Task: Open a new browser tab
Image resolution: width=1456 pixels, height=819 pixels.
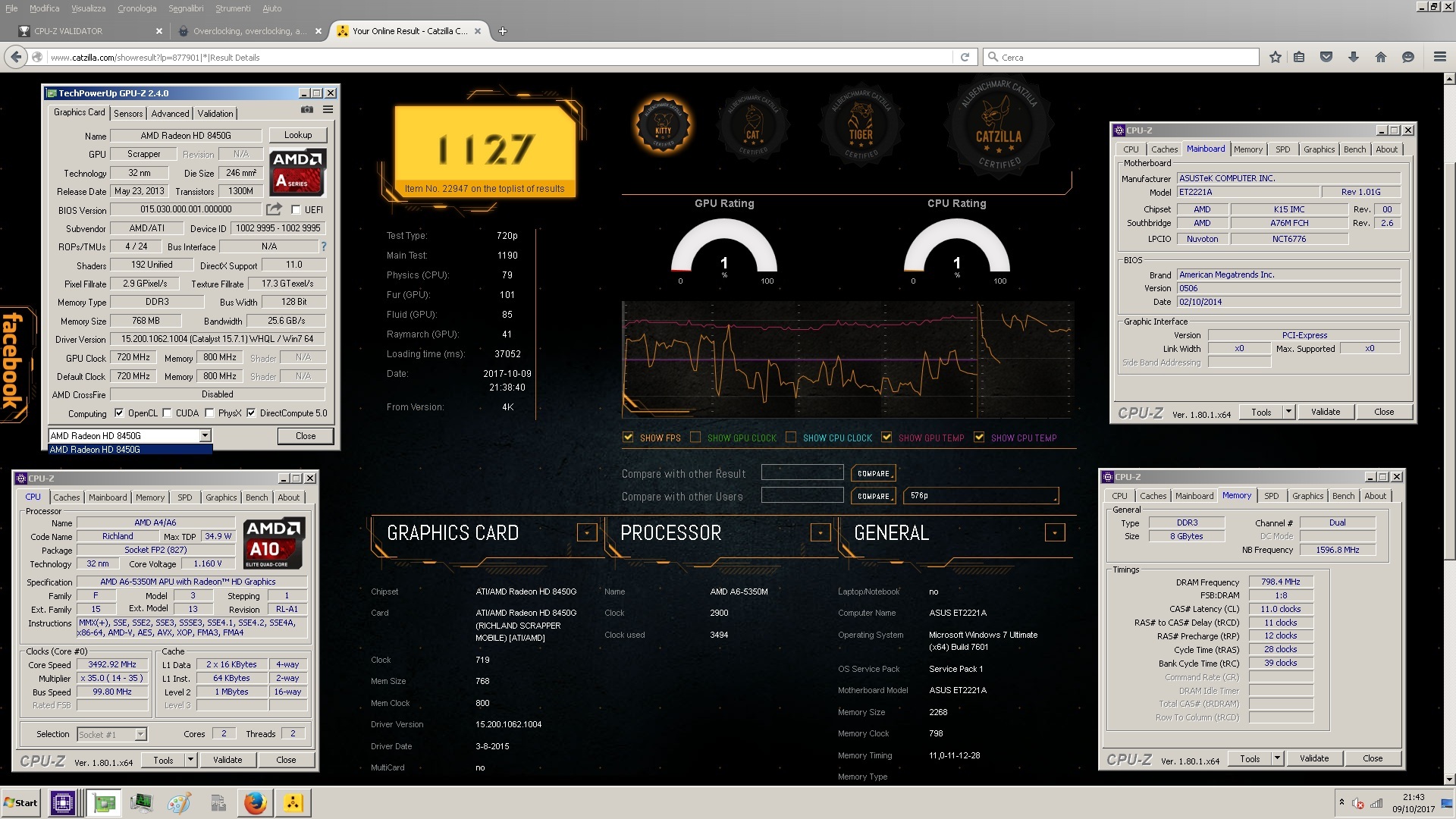Action: [503, 31]
